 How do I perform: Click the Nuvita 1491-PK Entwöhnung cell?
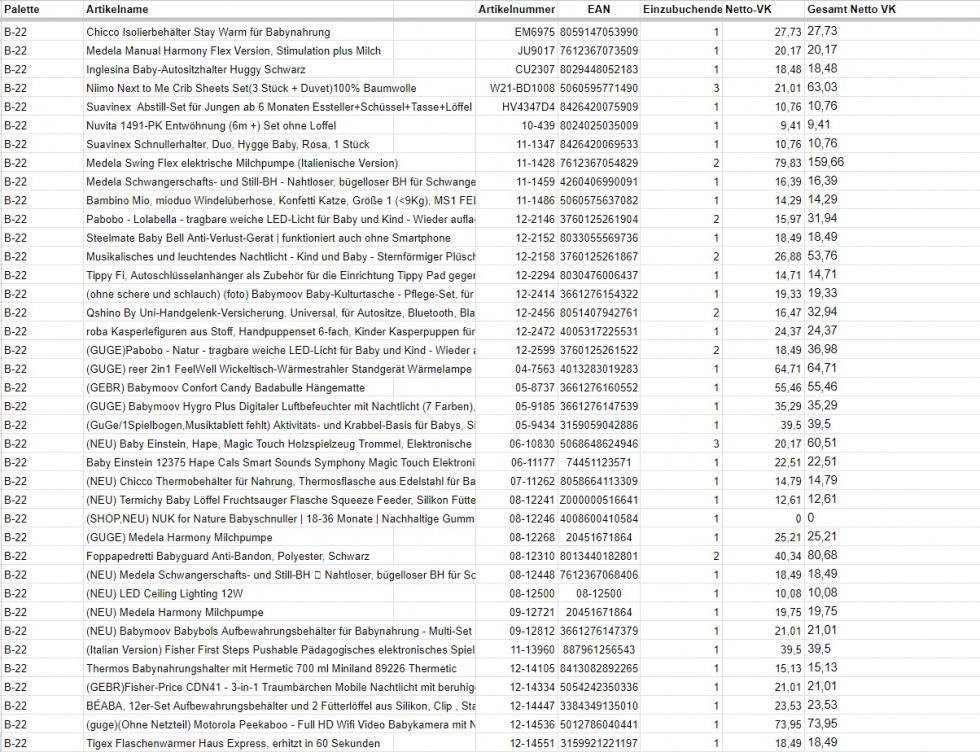(x=211, y=126)
